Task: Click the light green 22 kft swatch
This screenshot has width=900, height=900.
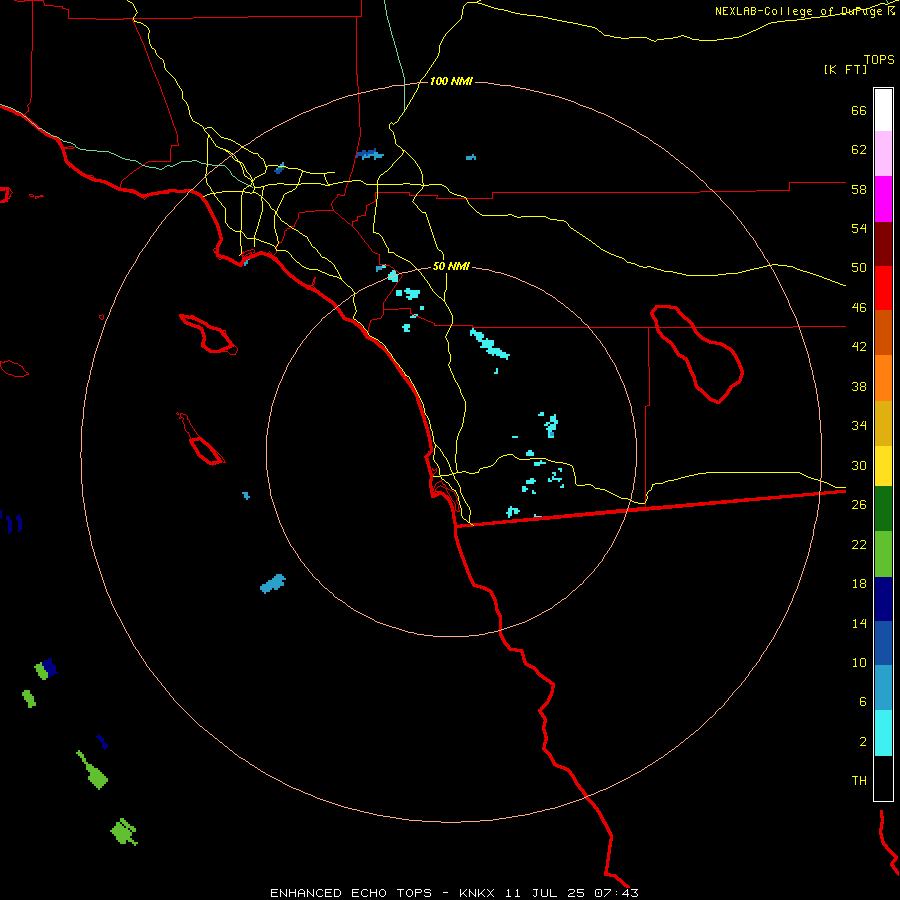Action: click(883, 554)
